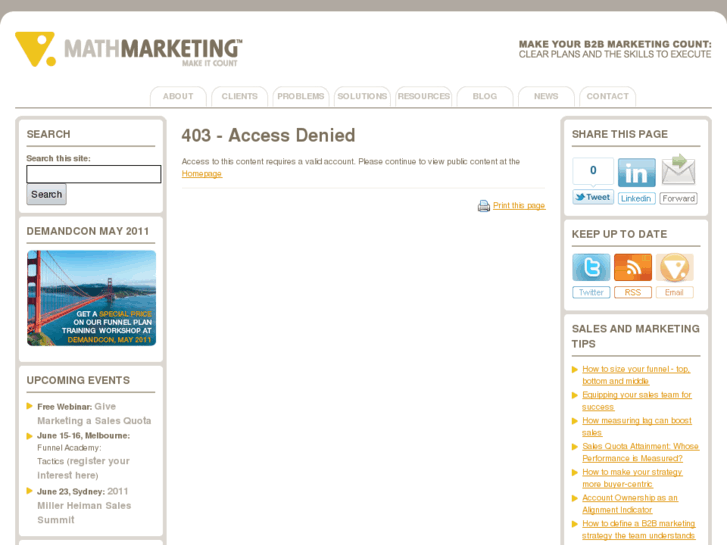Open the Blog tab
This screenshot has width=727, height=545.
click(485, 96)
